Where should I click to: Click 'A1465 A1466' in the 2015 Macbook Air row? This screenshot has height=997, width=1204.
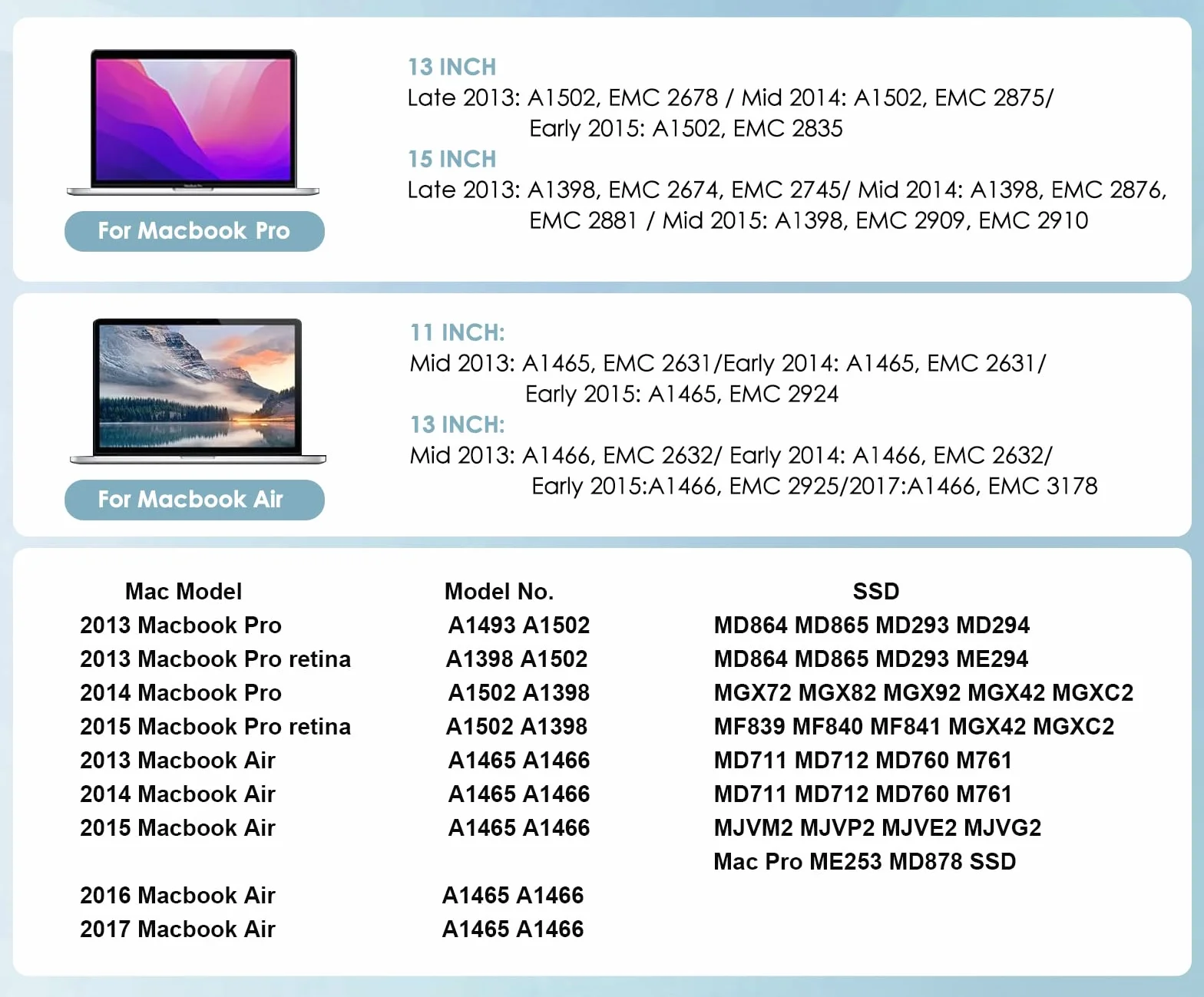point(519,827)
